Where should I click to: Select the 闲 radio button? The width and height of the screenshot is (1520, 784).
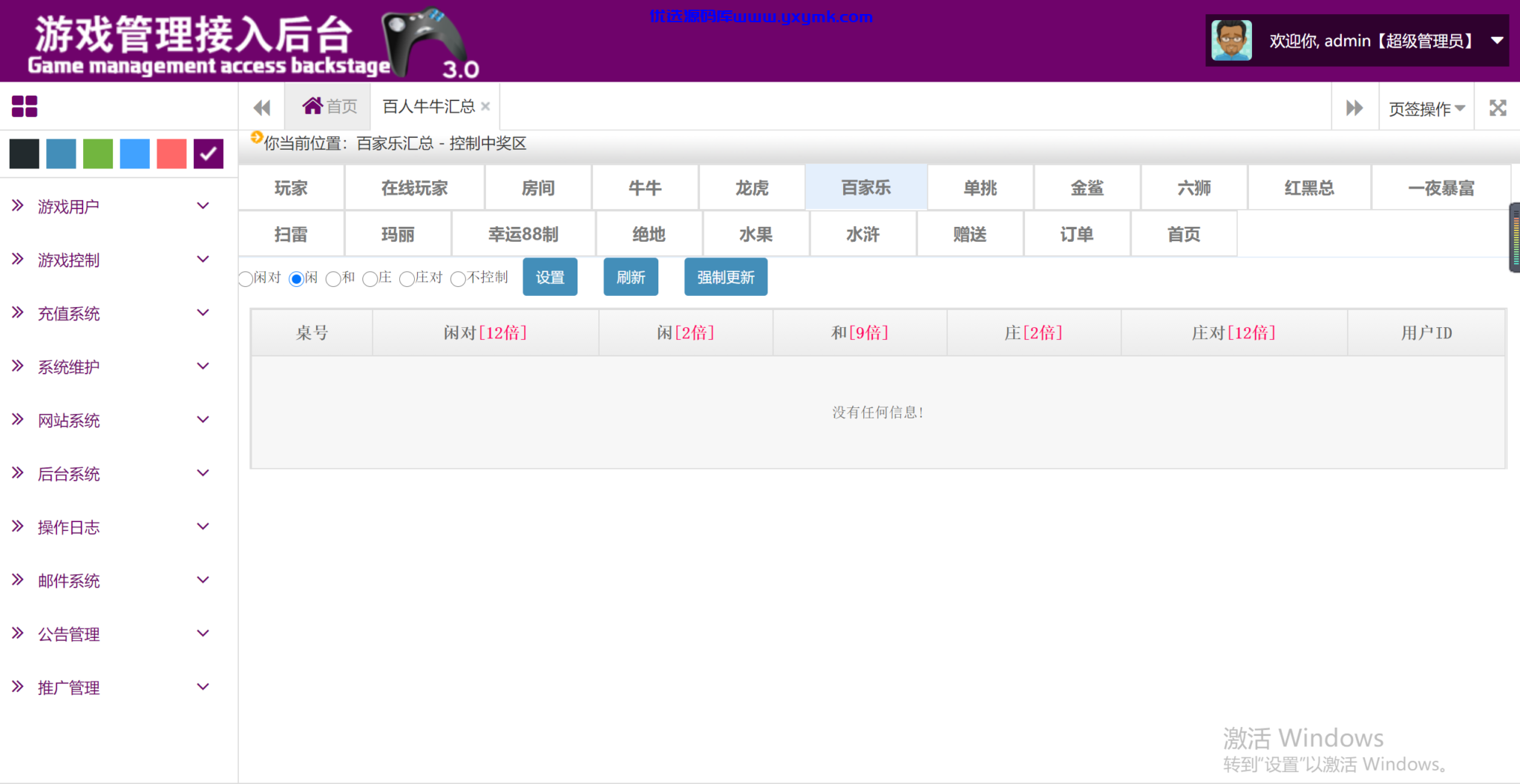click(296, 279)
